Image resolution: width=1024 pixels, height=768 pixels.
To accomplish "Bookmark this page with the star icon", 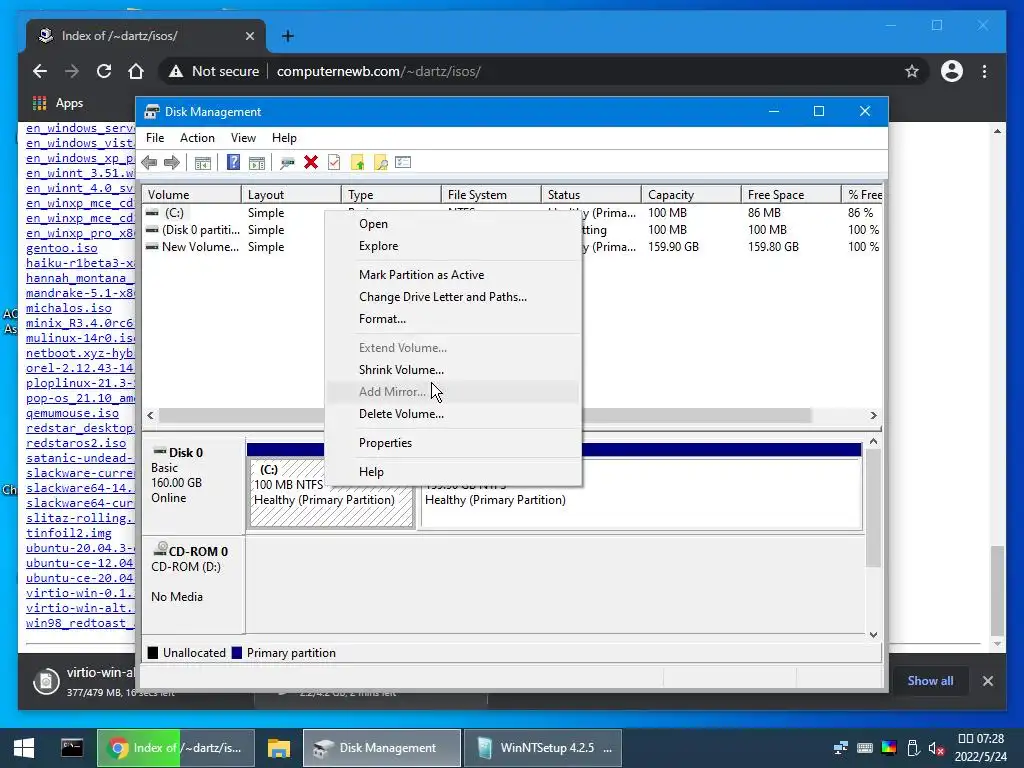I will click(912, 71).
